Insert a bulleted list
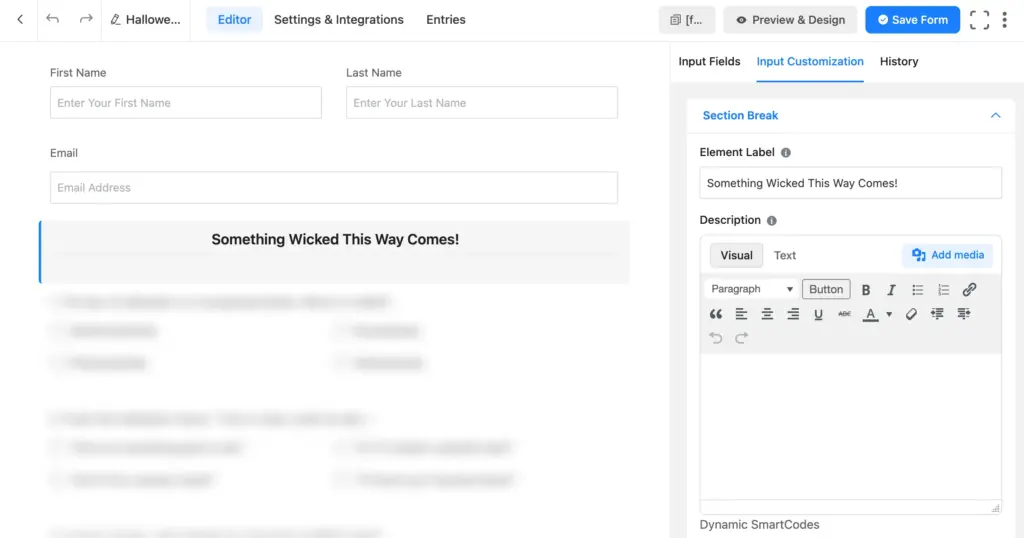The width and height of the screenshot is (1024, 538). point(918,290)
